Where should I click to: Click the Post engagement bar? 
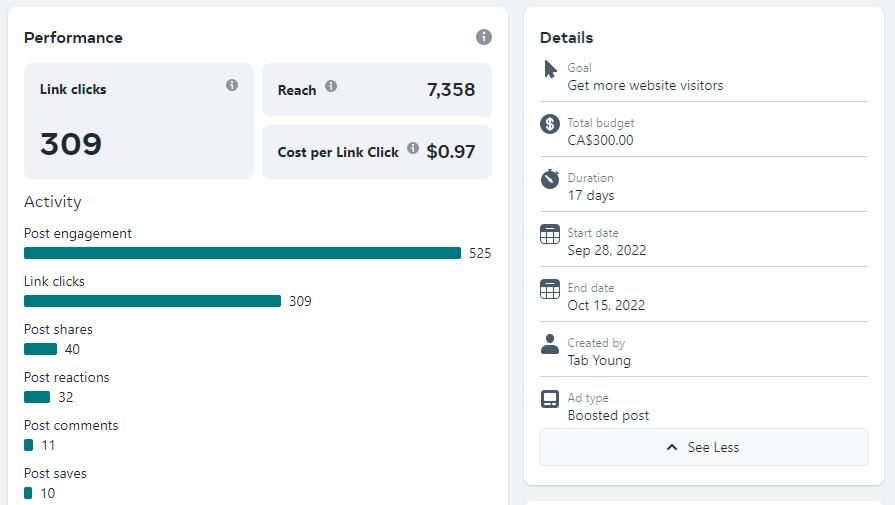pyautogui.click(x=242, y=253)
